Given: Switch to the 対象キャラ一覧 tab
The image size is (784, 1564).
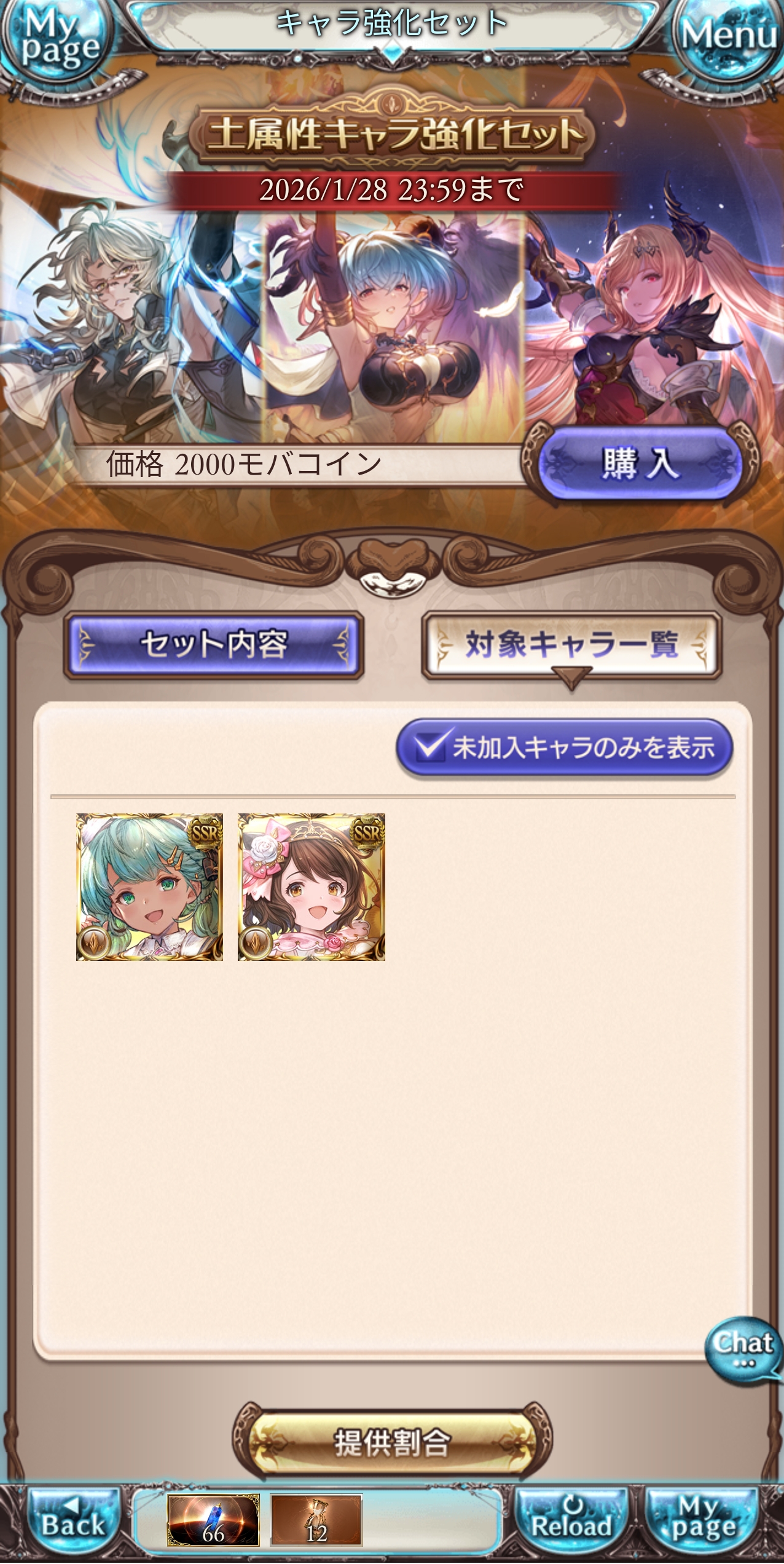Looking at the screenshot, I should coord(571,645).
